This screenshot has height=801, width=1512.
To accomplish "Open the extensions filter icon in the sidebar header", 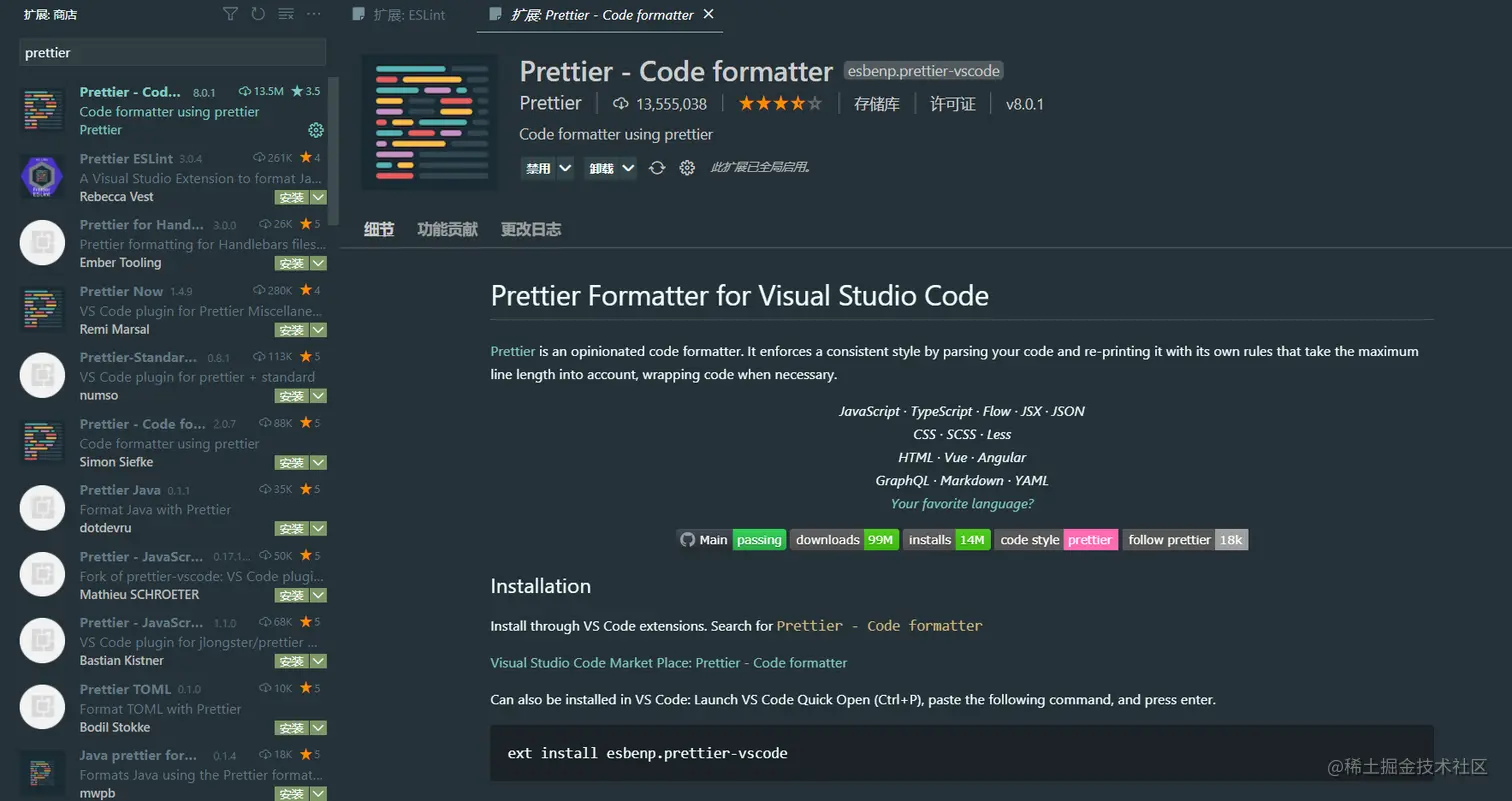I will [x=231, y=14].
